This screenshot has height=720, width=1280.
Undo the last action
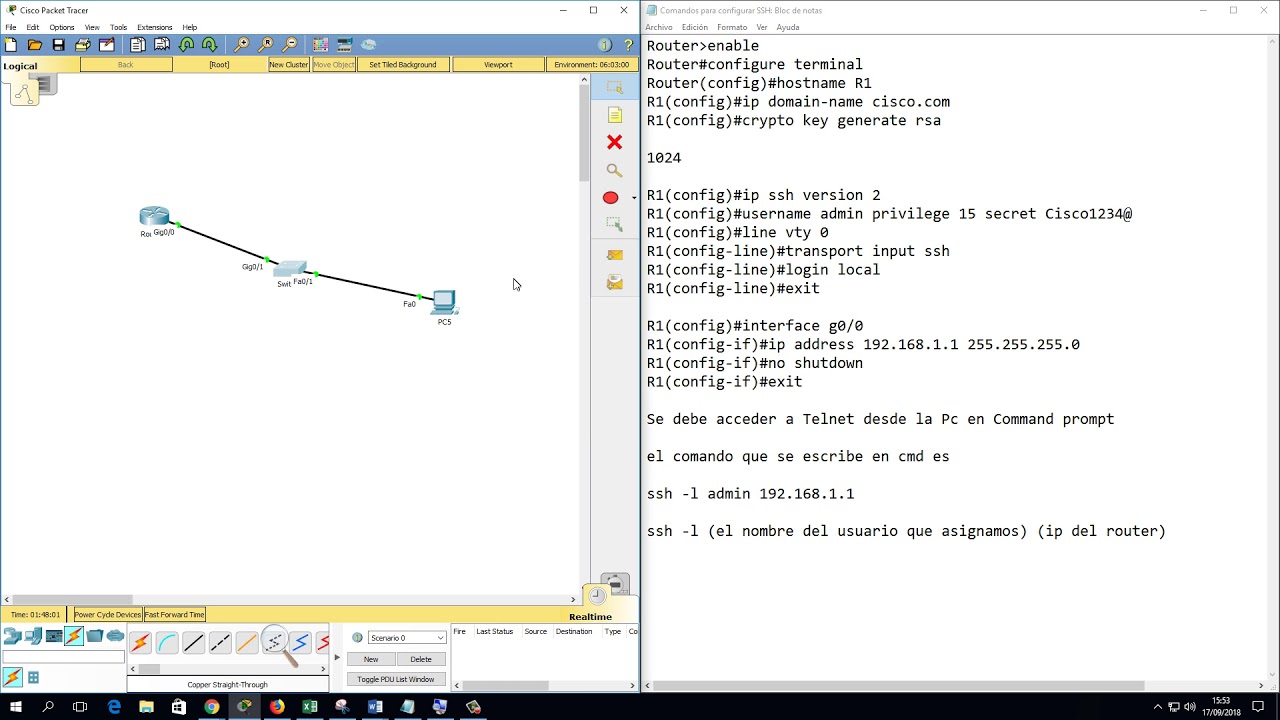186,45
